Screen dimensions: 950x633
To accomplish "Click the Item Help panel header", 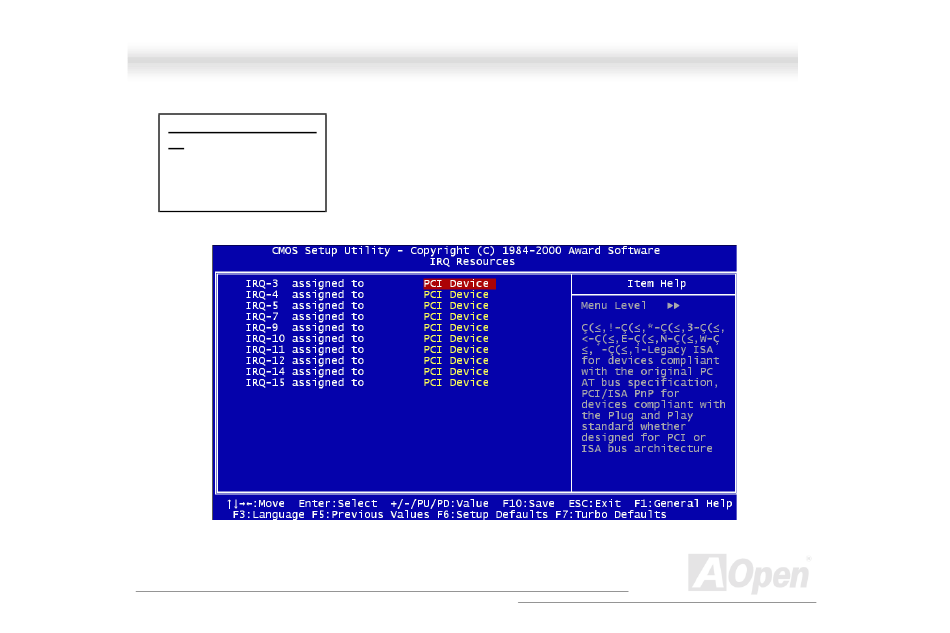I will pyautogui.click(x=656, y=284).
